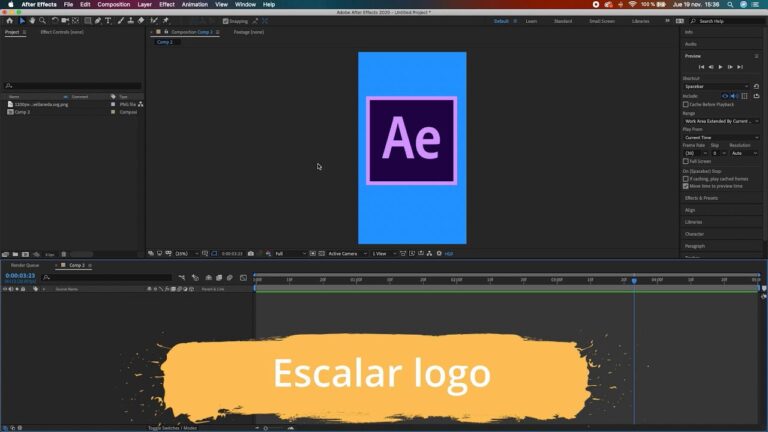Toggle the Snapping checkbox
Image resolution: width=768 pixels, height=432 pixels.
(226, 21)
